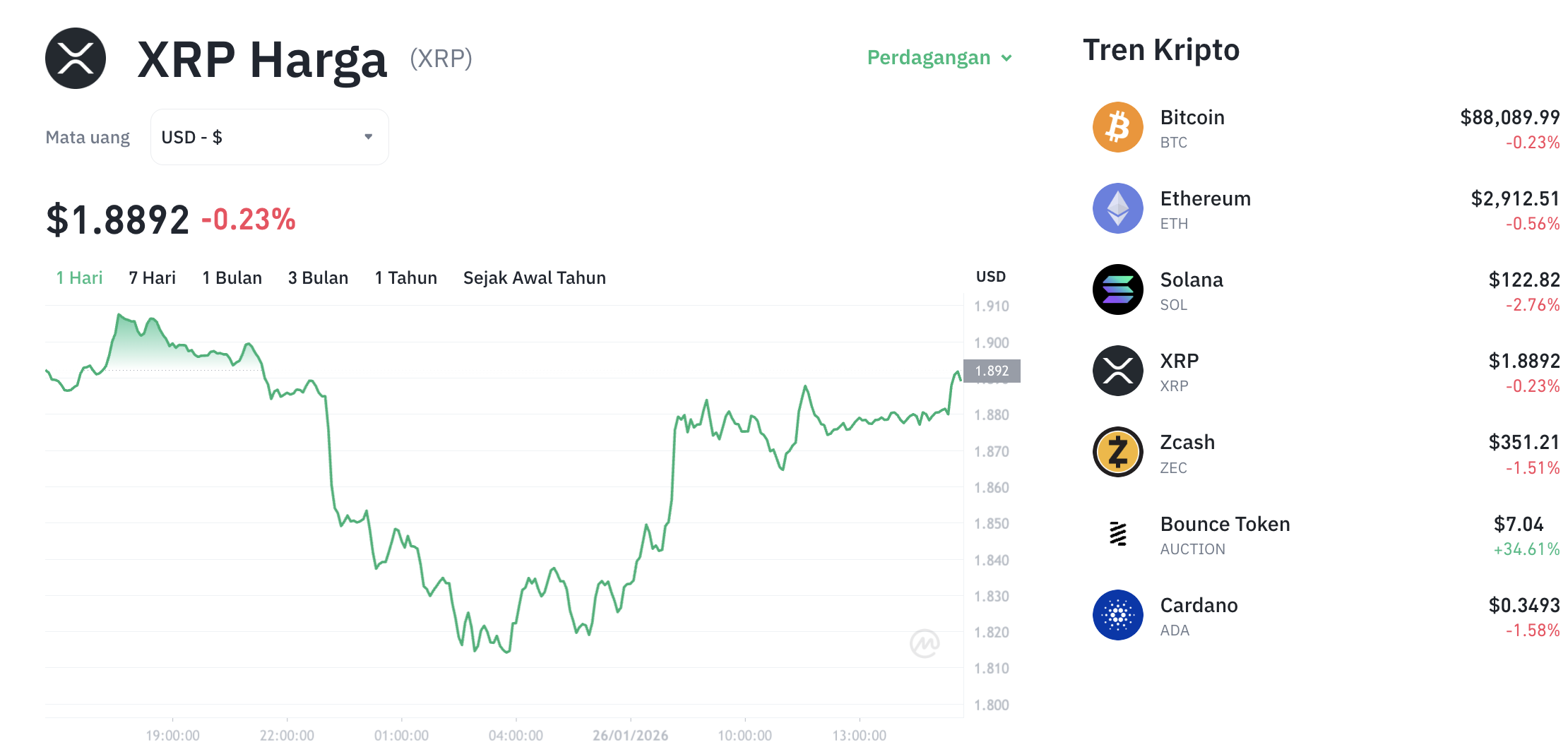Click the Perdagangan link

tap(929, 58)
